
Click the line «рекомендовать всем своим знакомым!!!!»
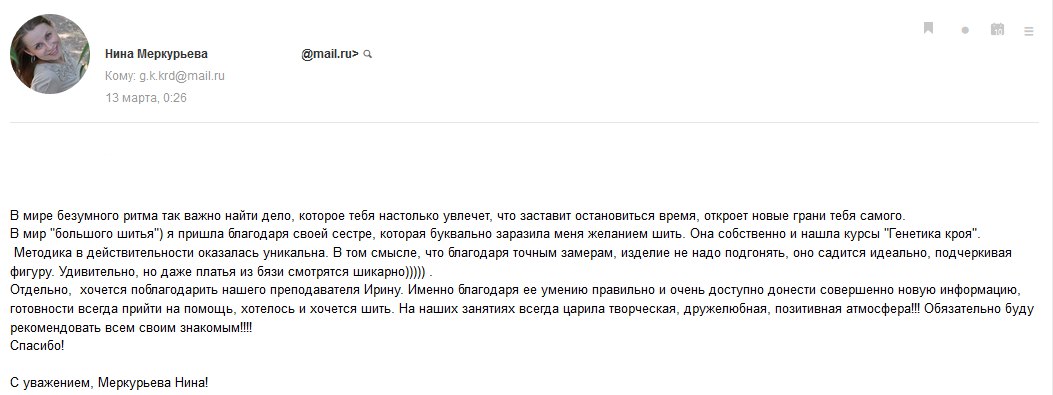coord(131,328)
